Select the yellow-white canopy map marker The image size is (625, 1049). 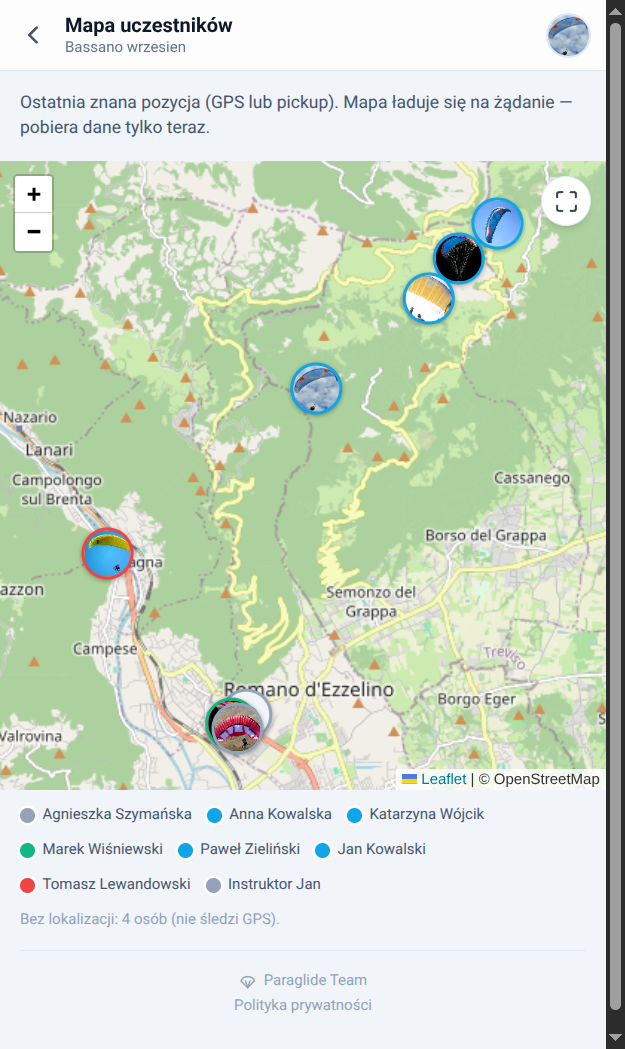click(x=429, y=298)
